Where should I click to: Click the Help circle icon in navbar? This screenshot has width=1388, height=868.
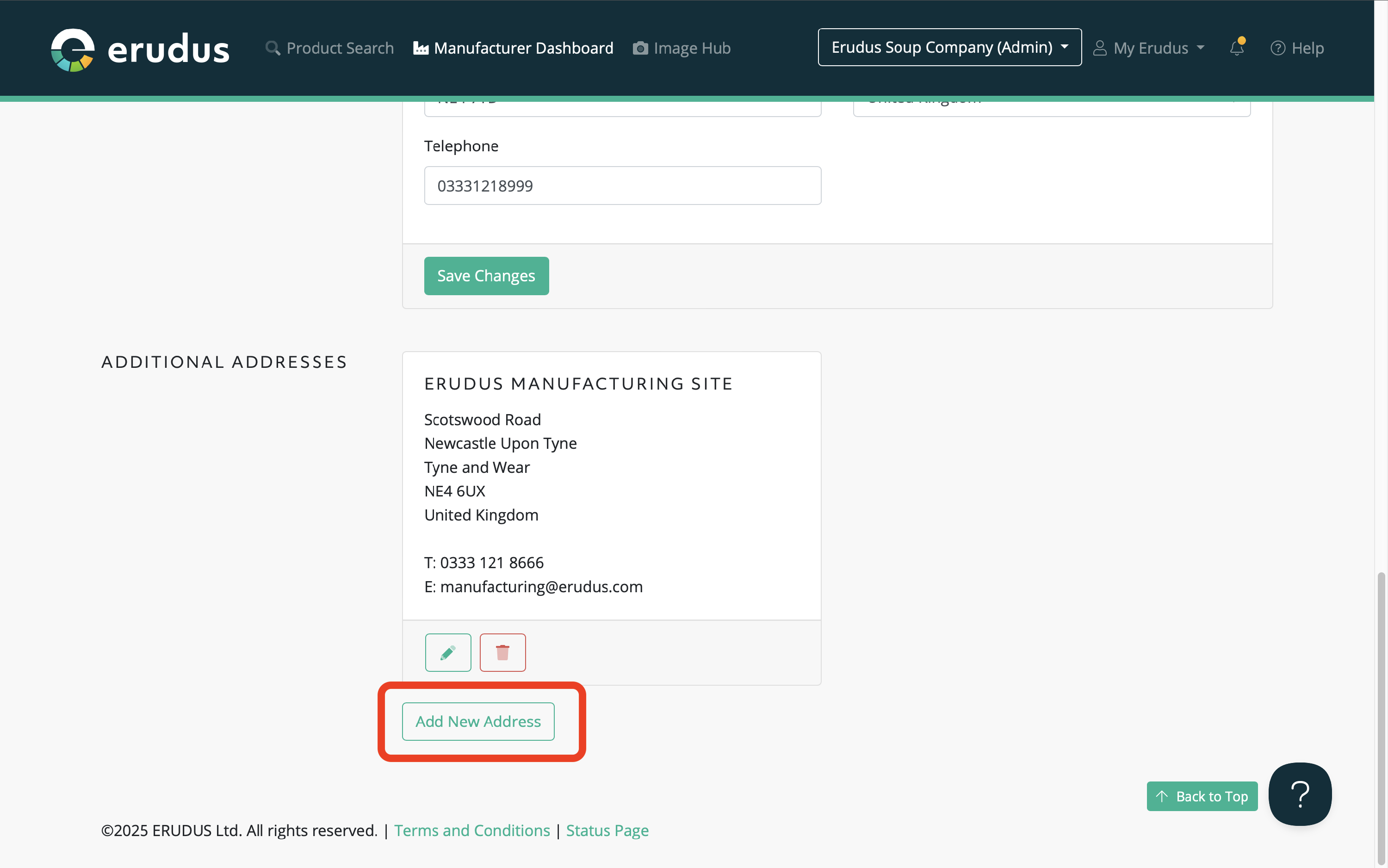click(x=1277, y=48)
